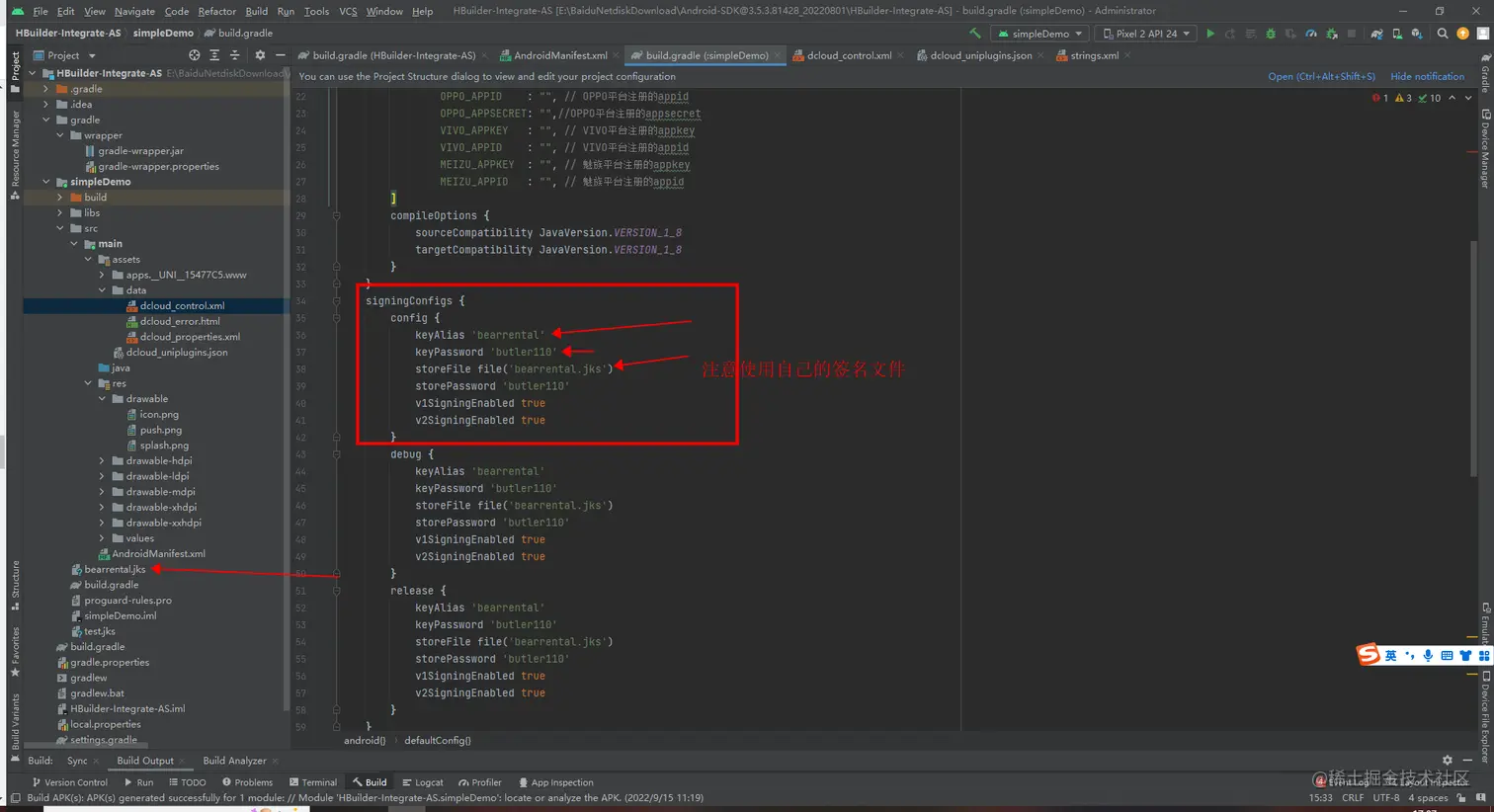Open the Pixel 2 API 24 device dropdown

pos(1145,34)
